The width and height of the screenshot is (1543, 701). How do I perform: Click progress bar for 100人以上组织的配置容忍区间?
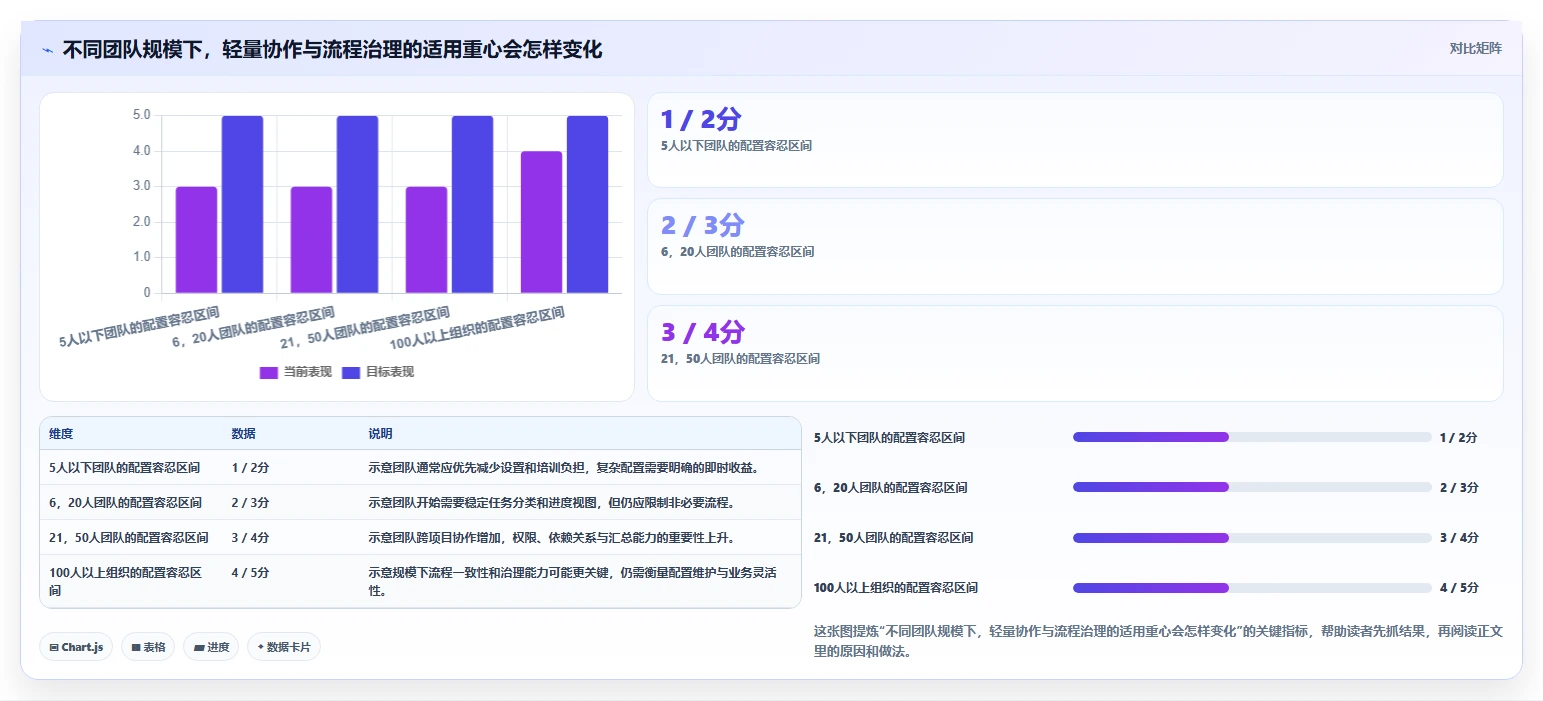(1252, 587)
